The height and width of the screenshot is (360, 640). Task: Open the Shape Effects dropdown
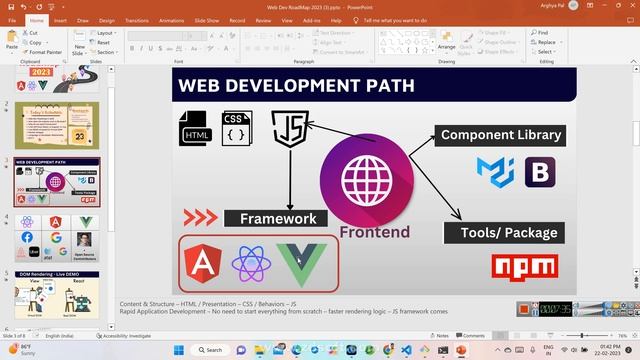pos(498,52)
